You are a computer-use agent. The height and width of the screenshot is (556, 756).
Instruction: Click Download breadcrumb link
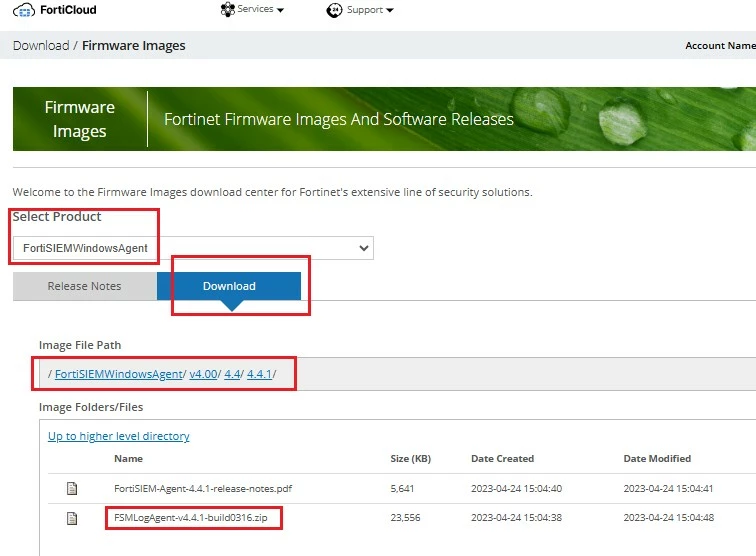(41, 45)
